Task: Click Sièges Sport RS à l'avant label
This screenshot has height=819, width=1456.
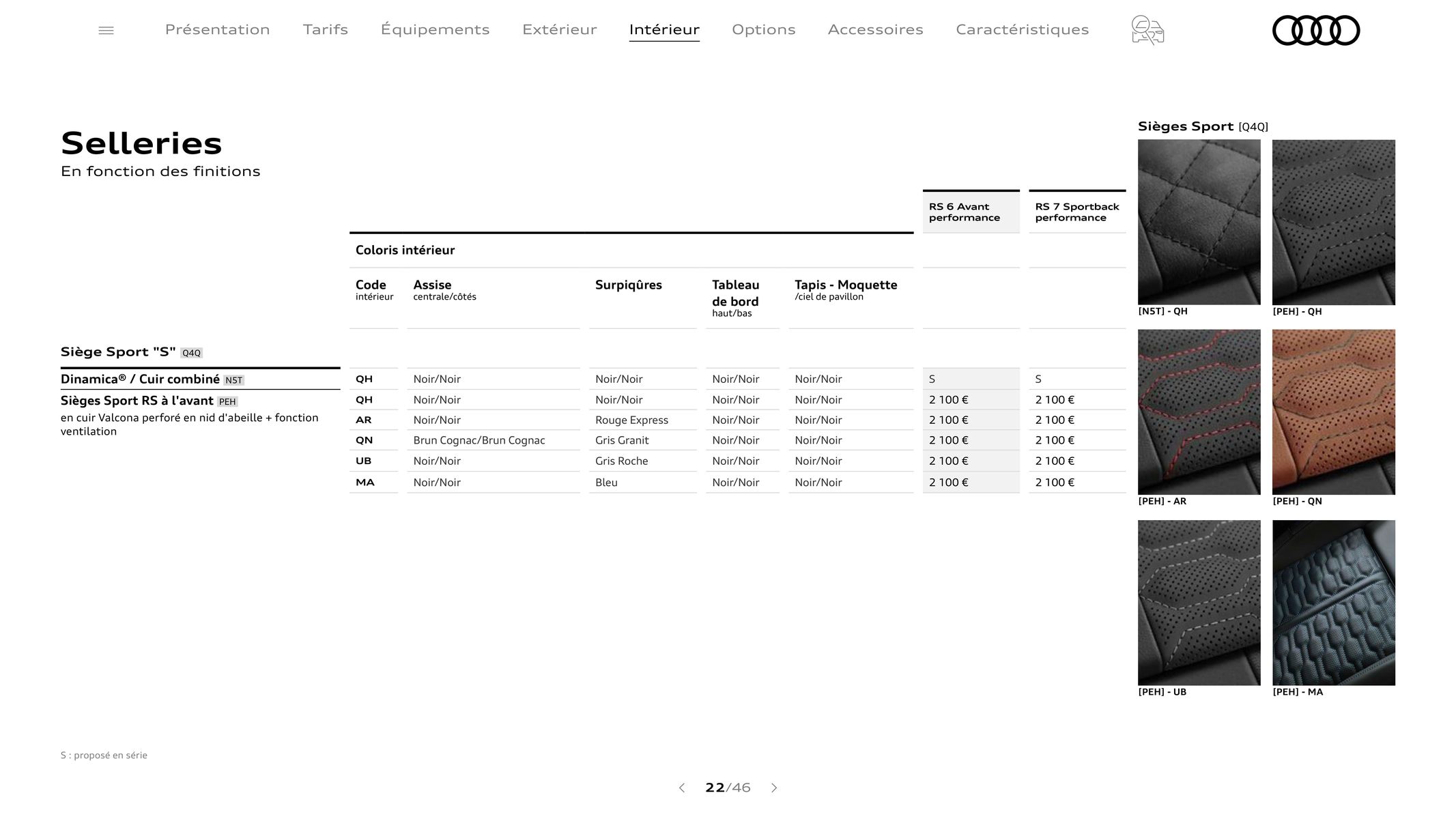Action: click(x=137, y=401)
